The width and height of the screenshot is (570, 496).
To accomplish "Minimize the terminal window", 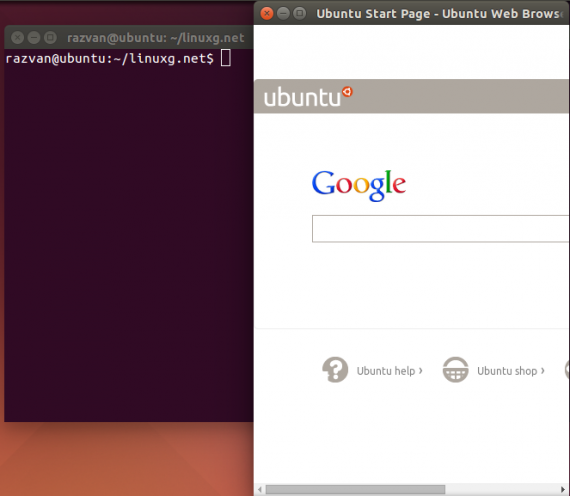I will pyautogui.click(x=34, y=37).
